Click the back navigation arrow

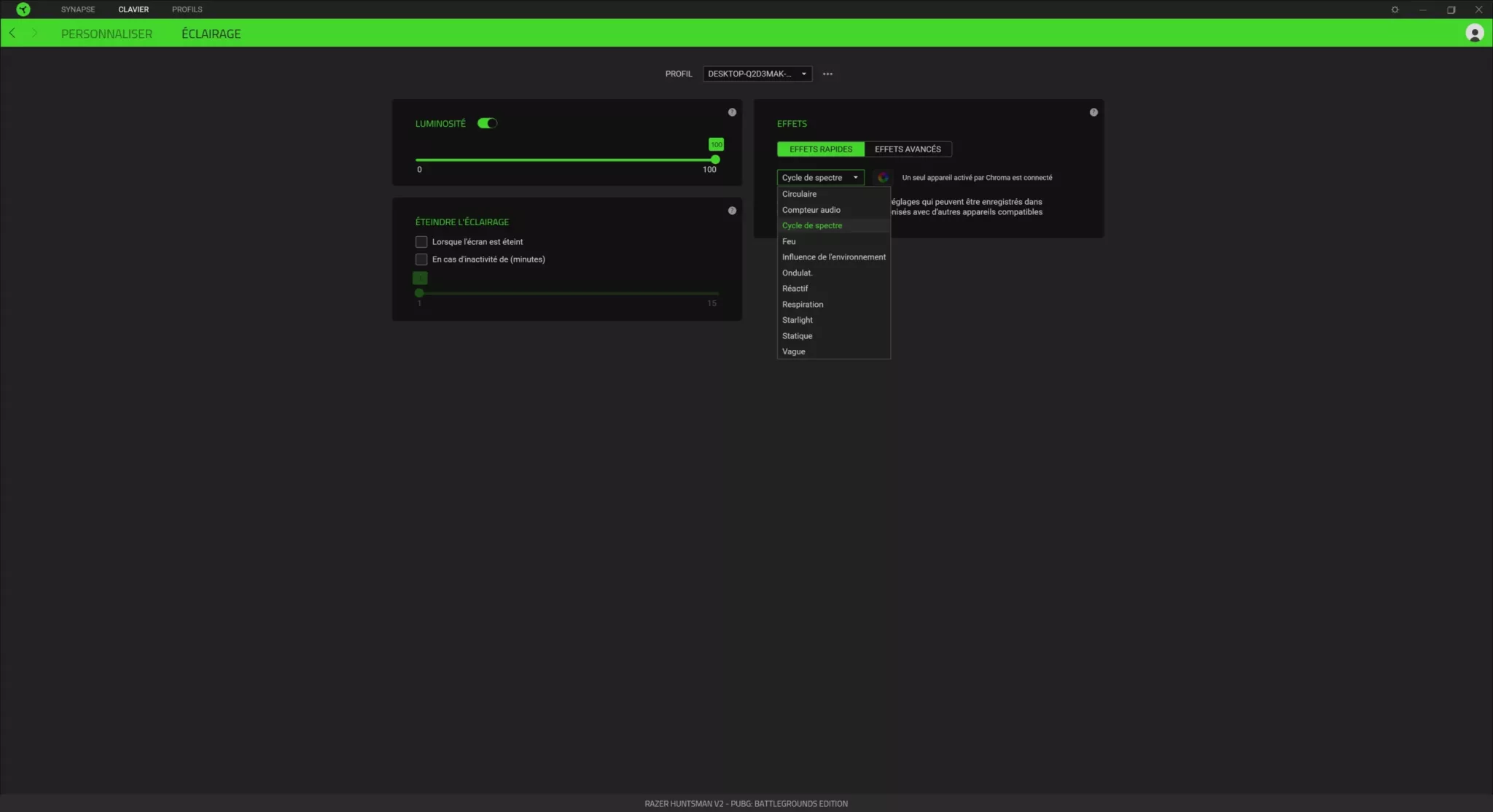(12, 33)
